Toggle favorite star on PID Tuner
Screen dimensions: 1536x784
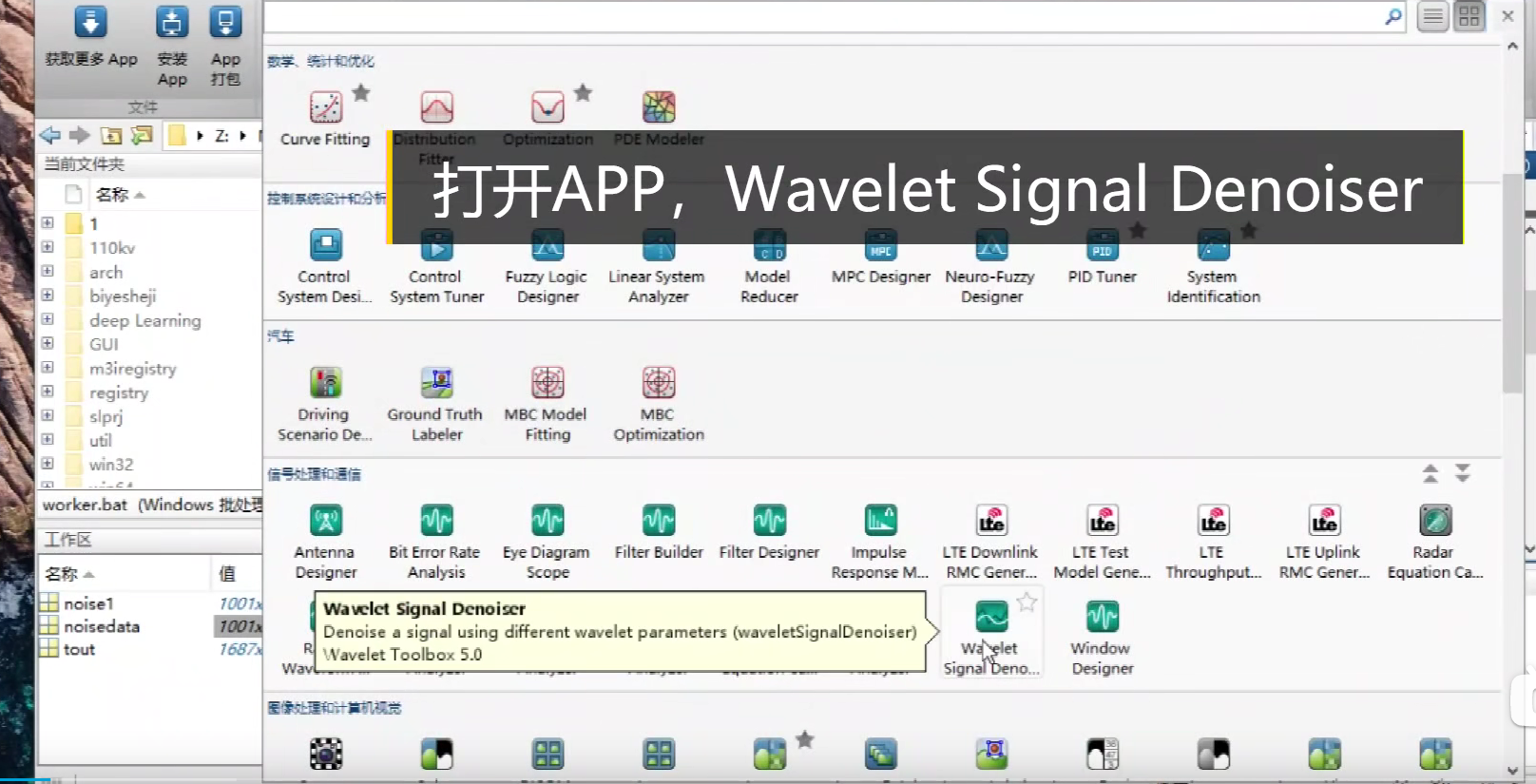pos(1138,230)
